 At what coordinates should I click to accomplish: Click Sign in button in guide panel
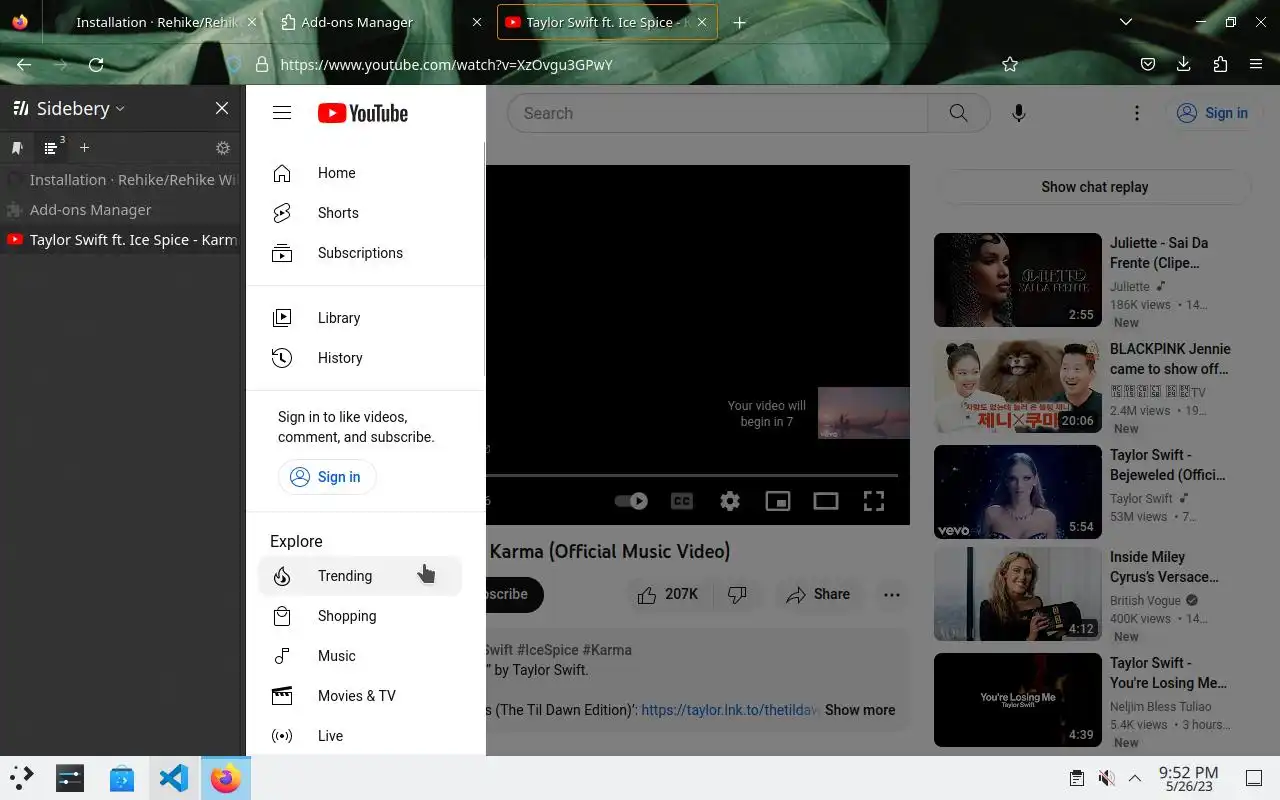point(327,477)
